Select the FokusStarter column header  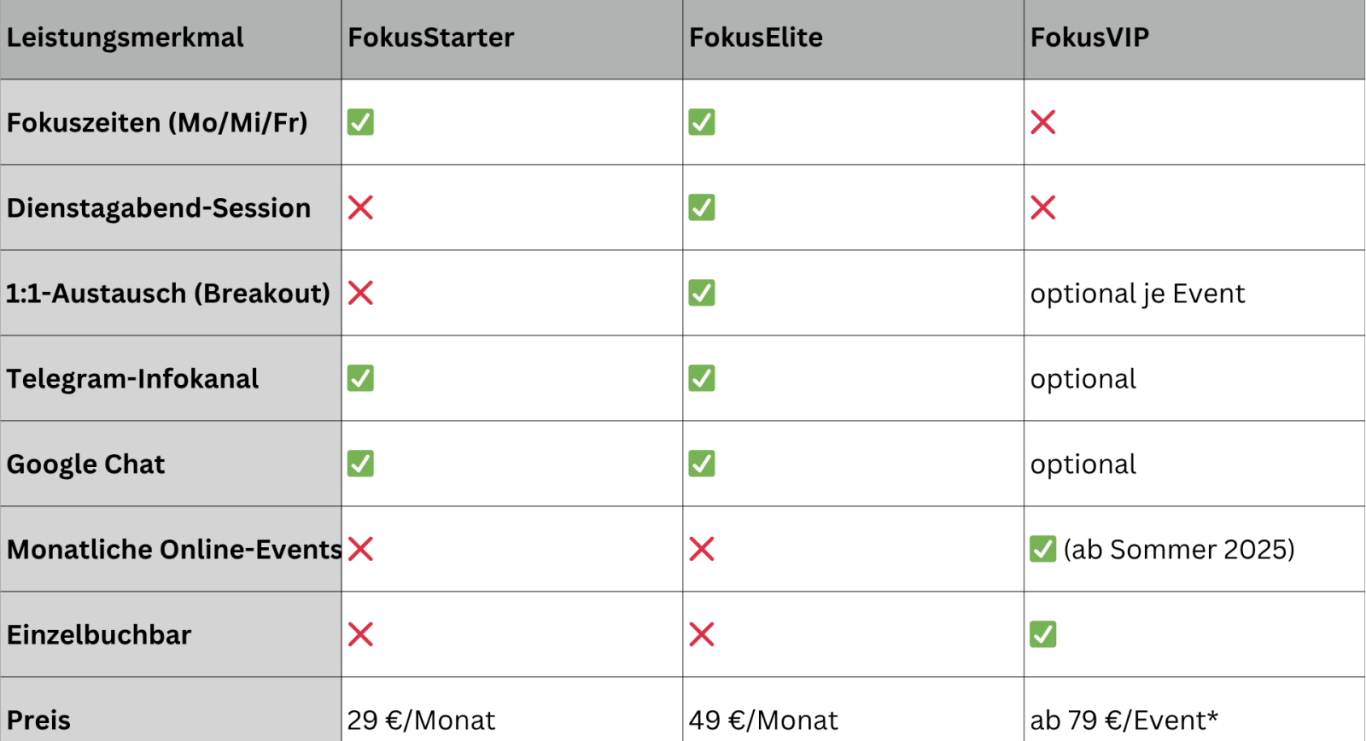coord(512,40)
